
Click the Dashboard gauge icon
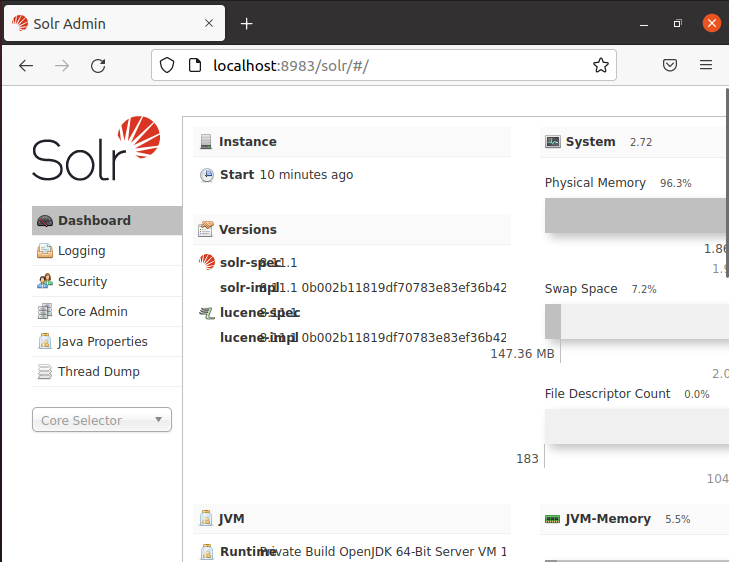(x=45, y=221)
